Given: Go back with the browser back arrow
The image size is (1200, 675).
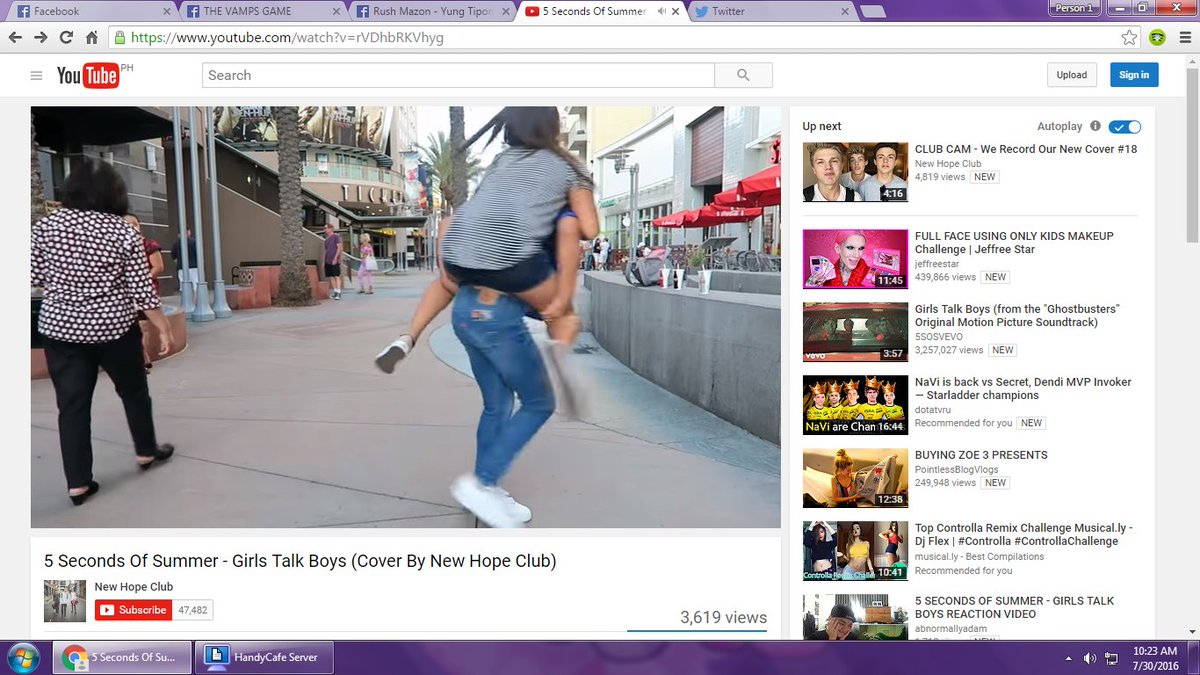Looking at the screenshot, I should pyautogui.click(x=15, y=38).
